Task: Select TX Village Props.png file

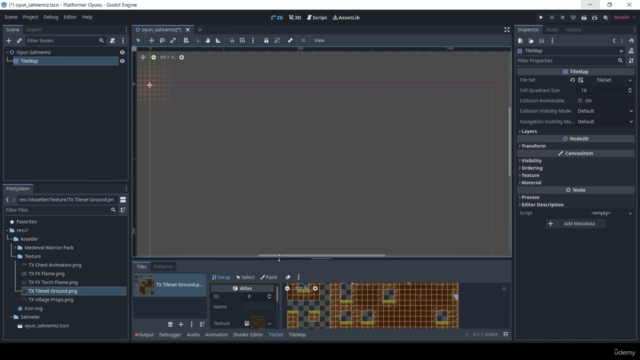Action: (x=51, y=300)
